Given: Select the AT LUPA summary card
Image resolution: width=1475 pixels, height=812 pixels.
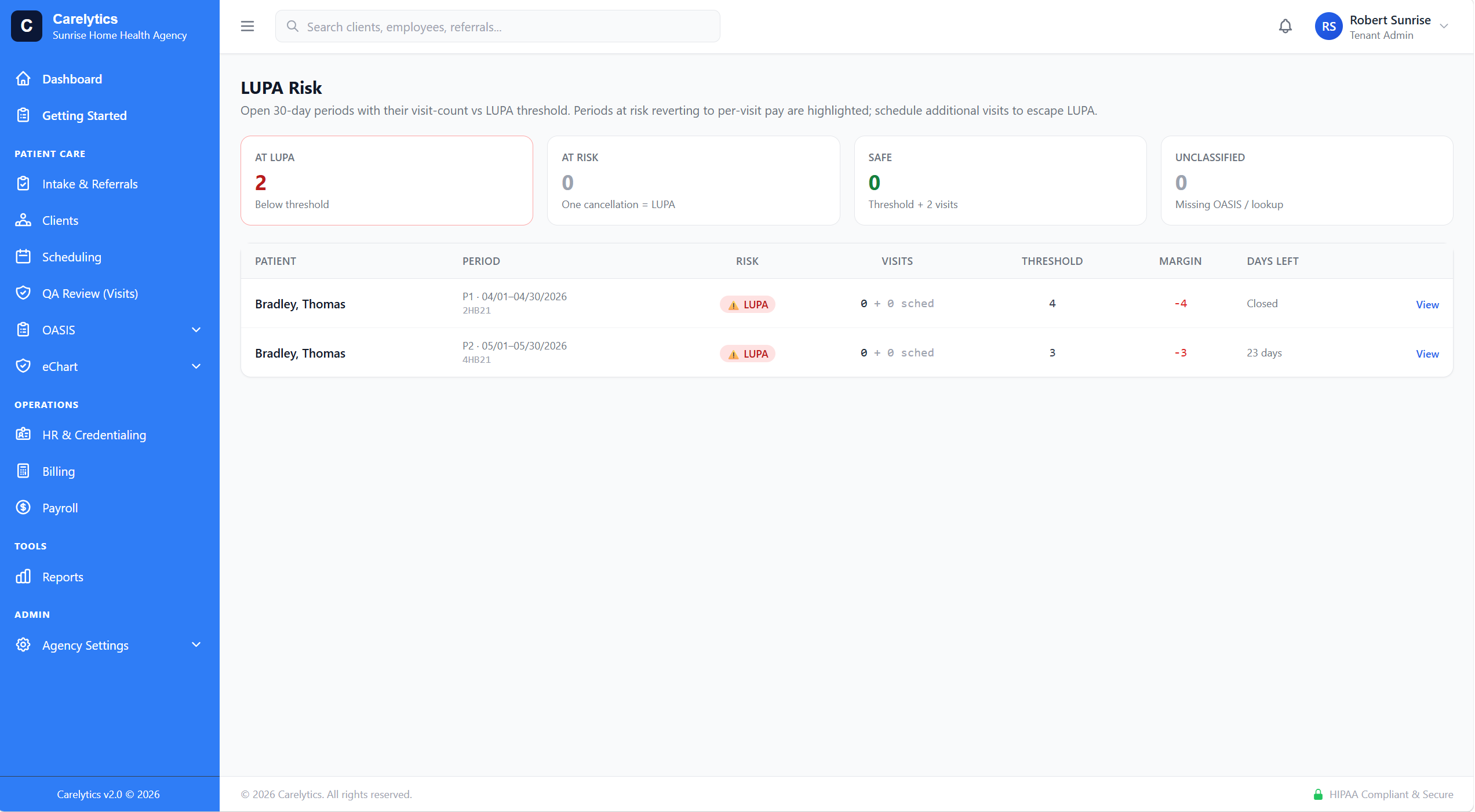Looking at the screenshot, I should 387,180.
